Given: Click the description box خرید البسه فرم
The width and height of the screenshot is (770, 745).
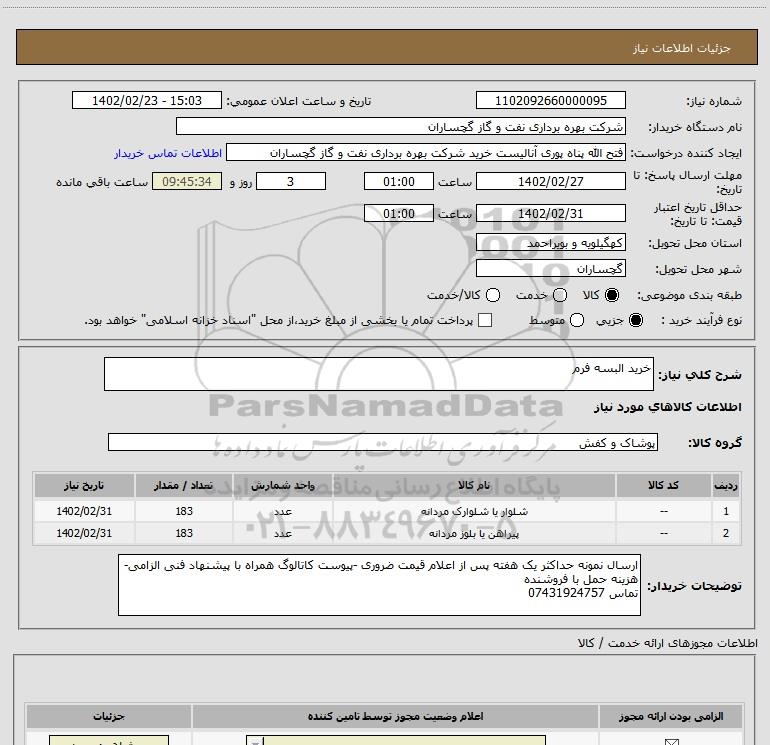Looking at the screenshot, I should 379,374.
